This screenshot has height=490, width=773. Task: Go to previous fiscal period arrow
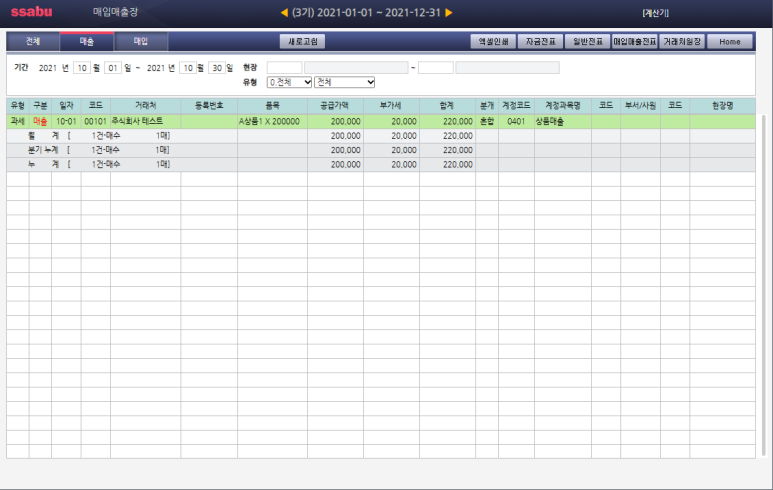(284, 13)
